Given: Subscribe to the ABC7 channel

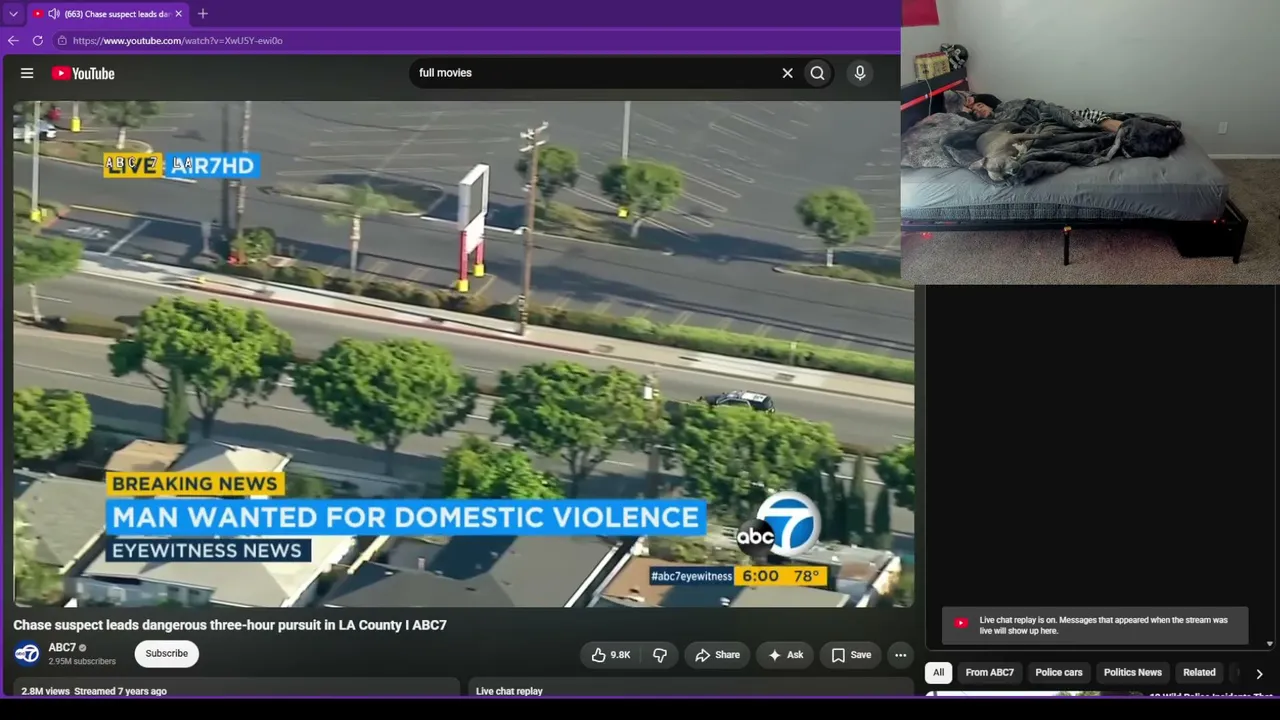Looking at the screenshot, I should [x=167, y=654].
